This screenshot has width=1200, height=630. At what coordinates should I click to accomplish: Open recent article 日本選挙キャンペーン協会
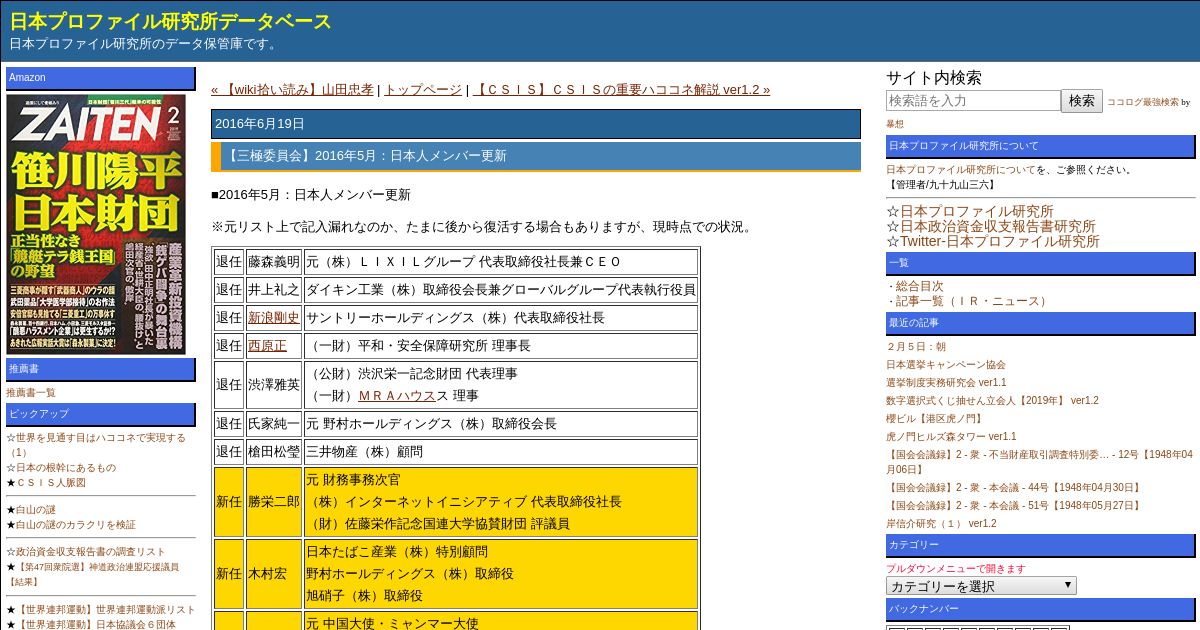[946, 365]
